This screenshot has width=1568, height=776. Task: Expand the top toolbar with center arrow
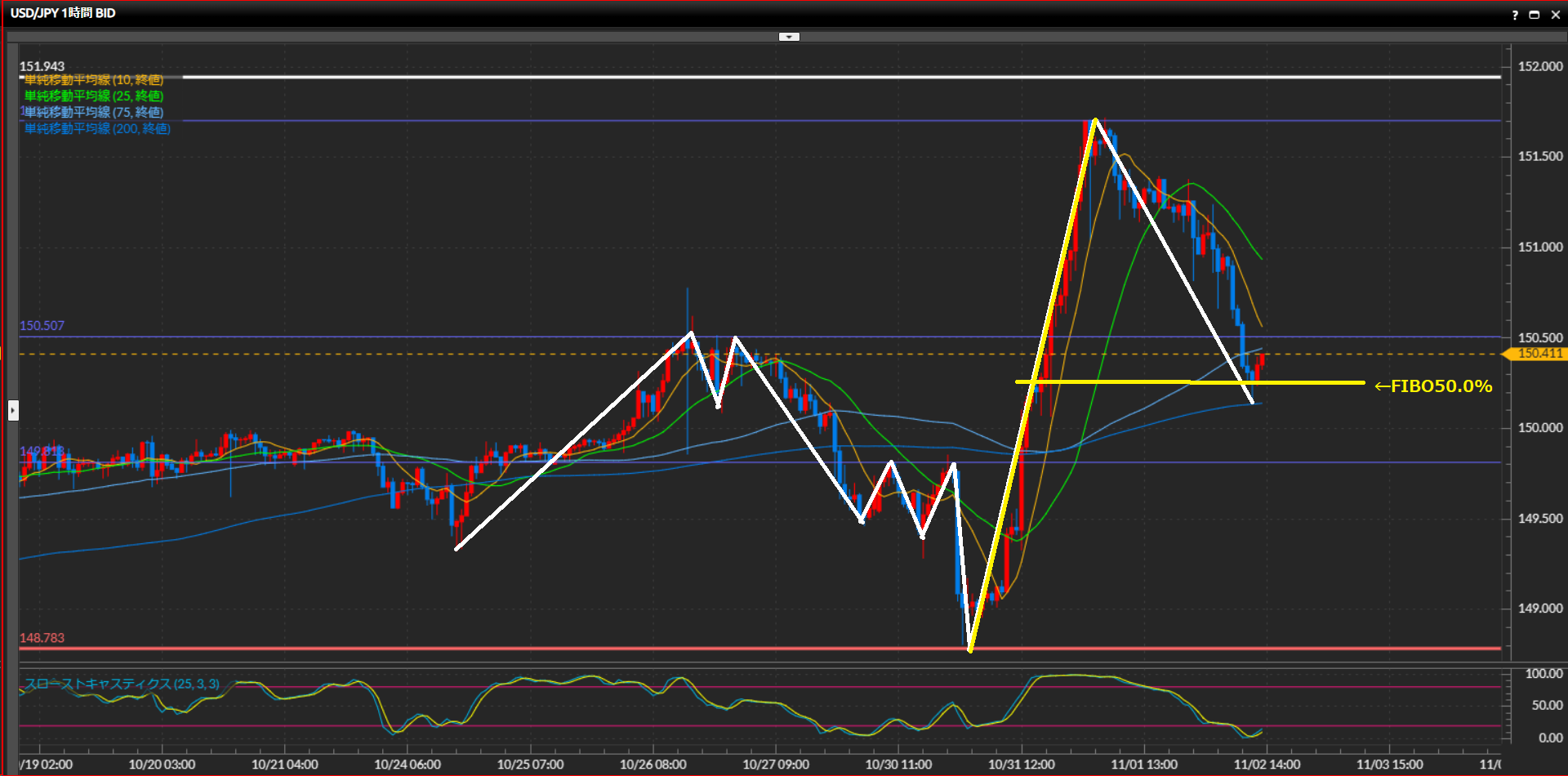pyautogui.click(x=789, y=37)
